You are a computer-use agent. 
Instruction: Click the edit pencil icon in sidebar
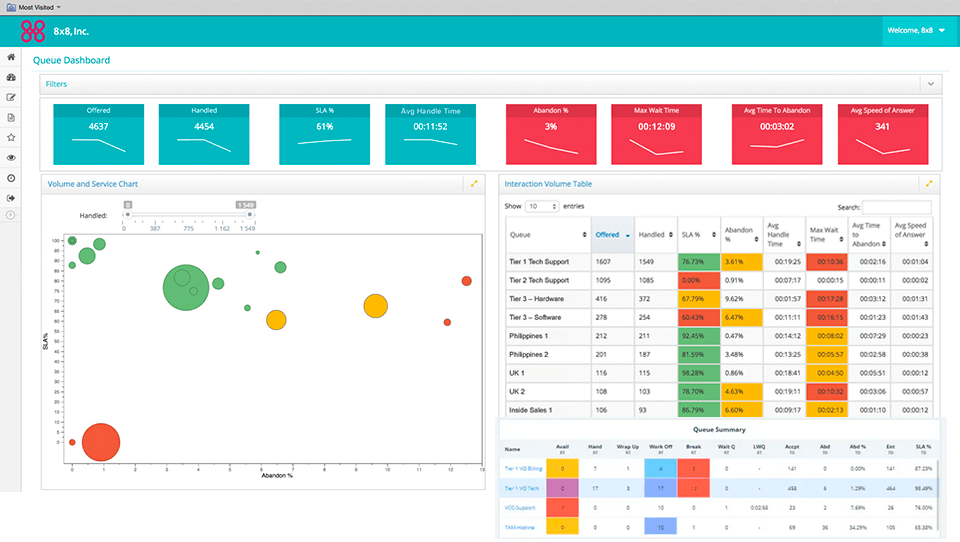(11, 98)
